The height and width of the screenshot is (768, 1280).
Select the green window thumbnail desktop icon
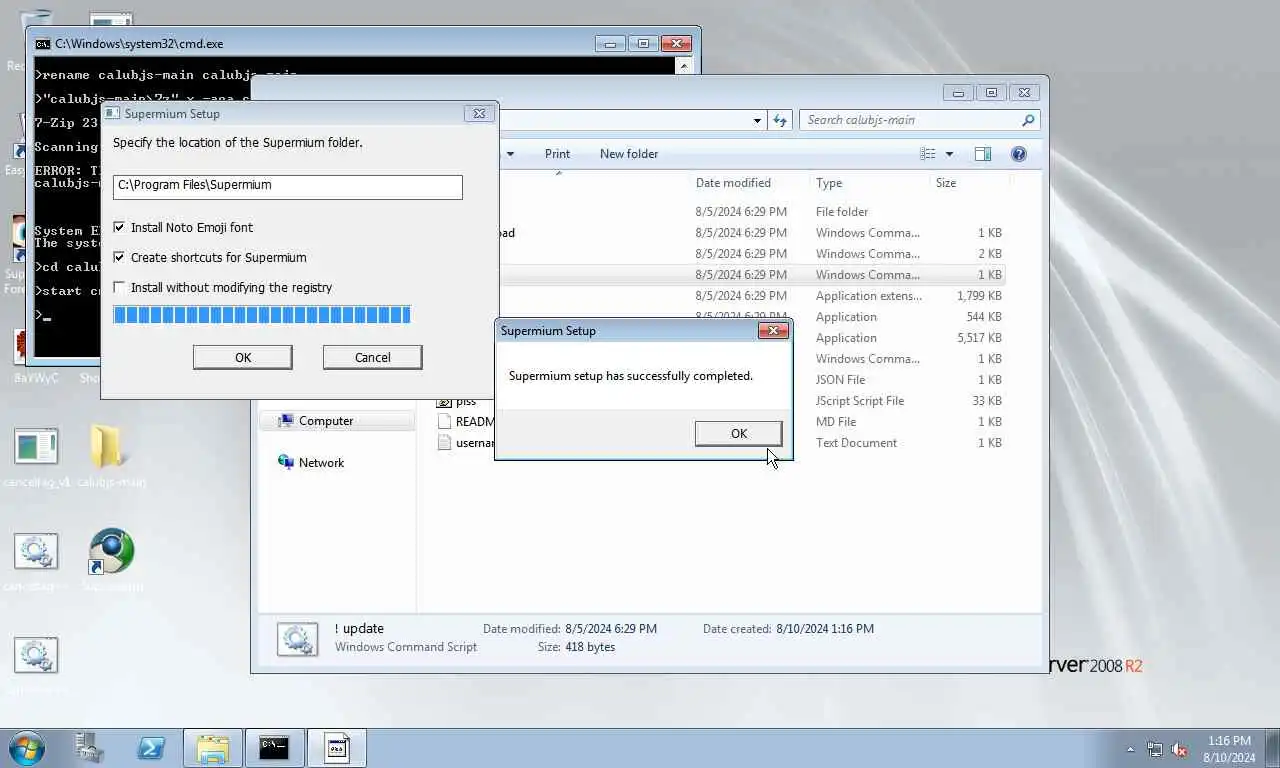(36, 457)
